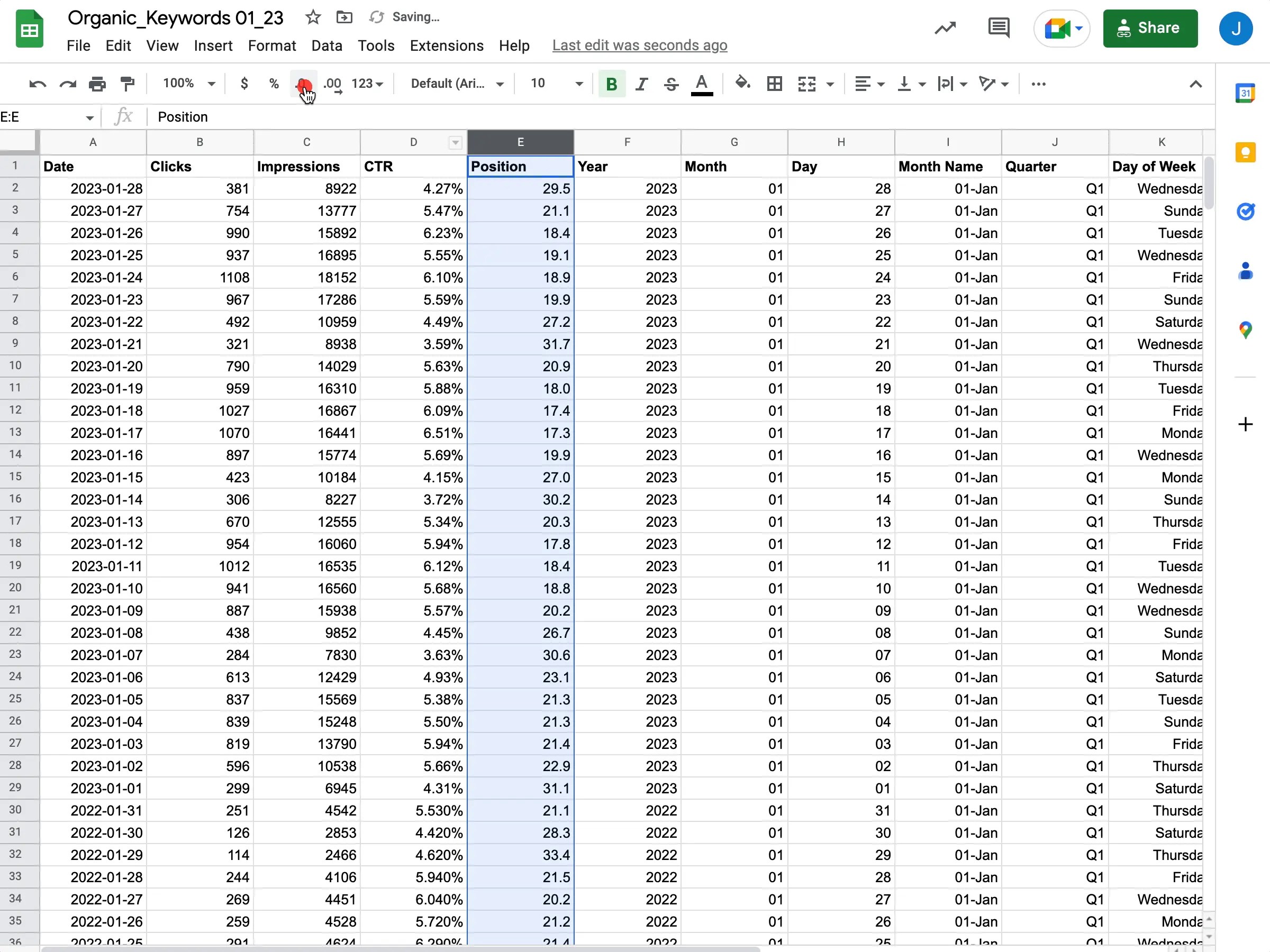This screenshot has height=952, width=1270.
Task: Open the borders tool
Action: click(775, 84)
